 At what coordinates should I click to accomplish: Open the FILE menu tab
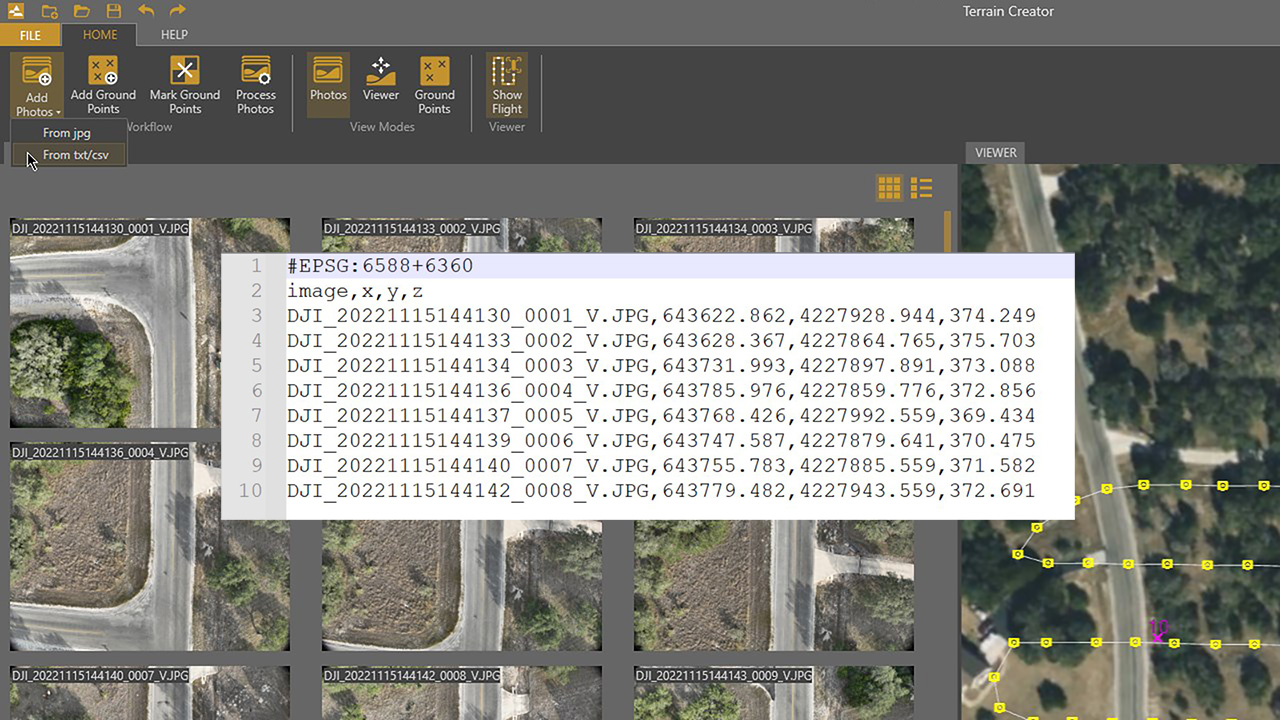coord(30,34)
